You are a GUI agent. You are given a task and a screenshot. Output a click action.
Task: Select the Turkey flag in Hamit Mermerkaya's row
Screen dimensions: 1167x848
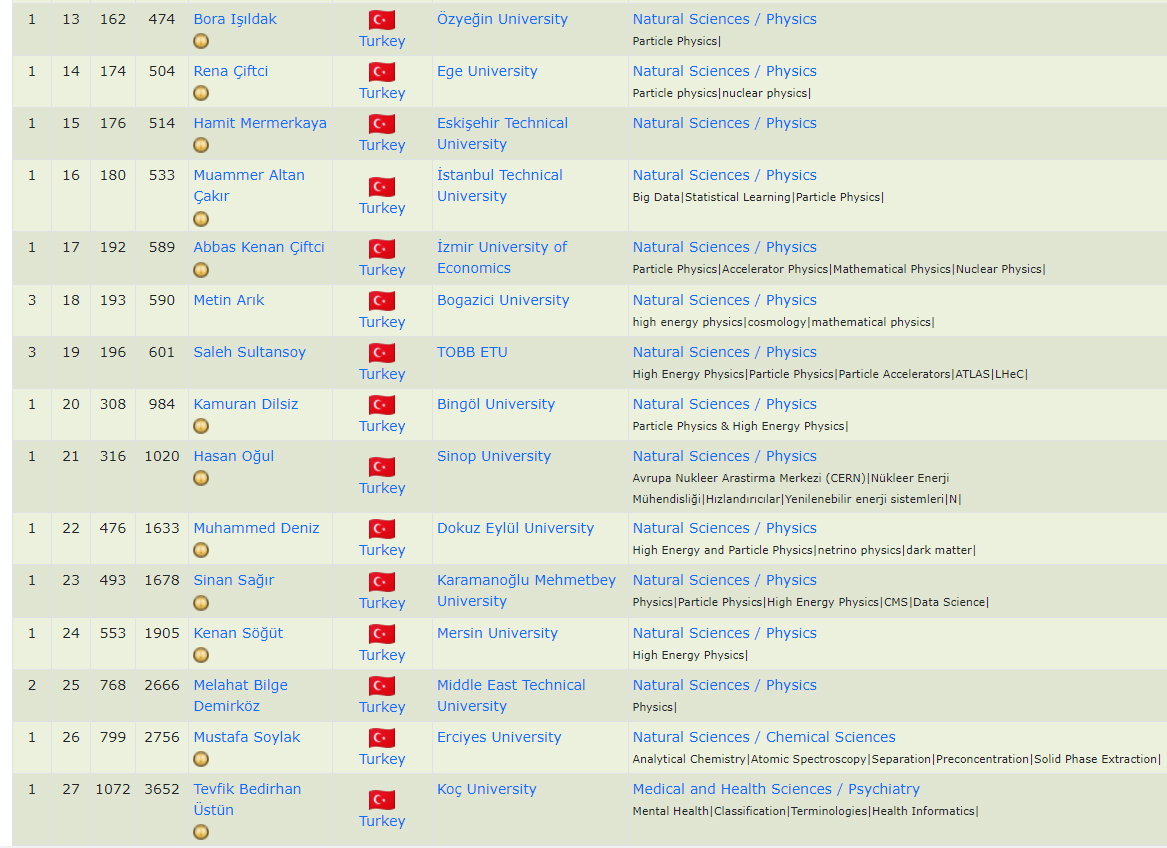click(x=382, y=124)
